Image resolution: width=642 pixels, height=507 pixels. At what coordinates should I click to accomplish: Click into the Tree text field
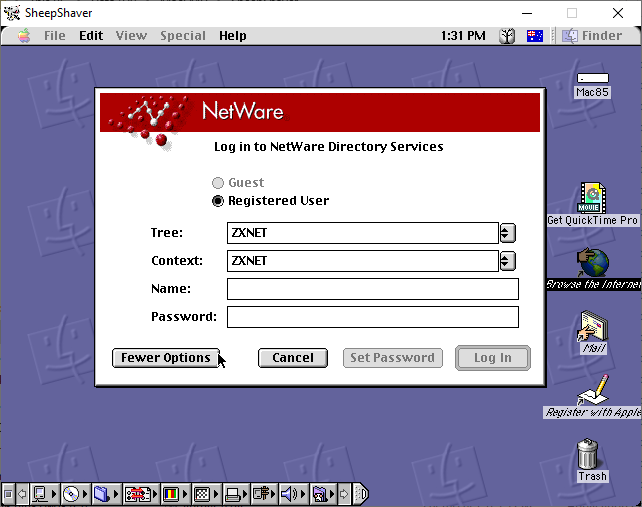click(x=363, y=233)
